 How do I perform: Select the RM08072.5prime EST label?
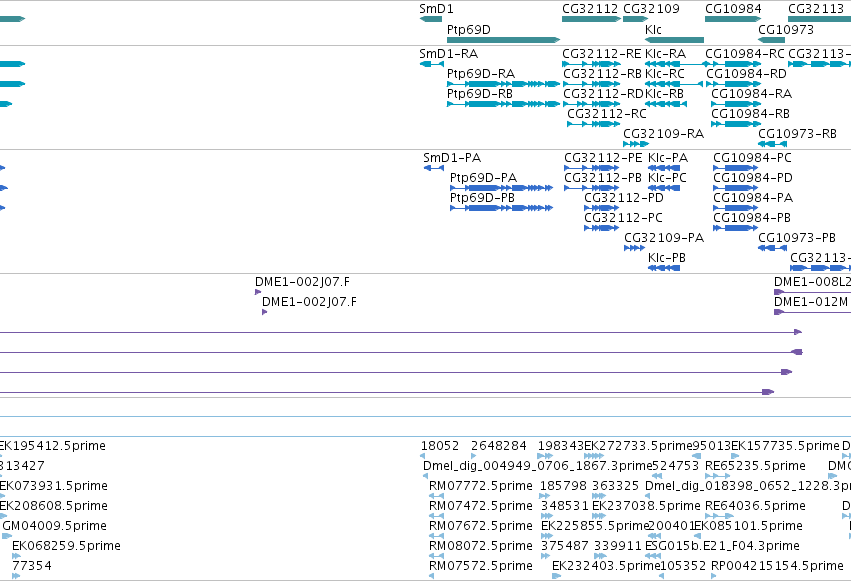point(480,546)
